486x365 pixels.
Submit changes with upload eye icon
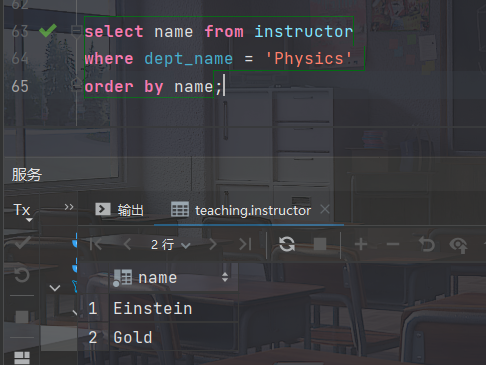tap(459, 245)
